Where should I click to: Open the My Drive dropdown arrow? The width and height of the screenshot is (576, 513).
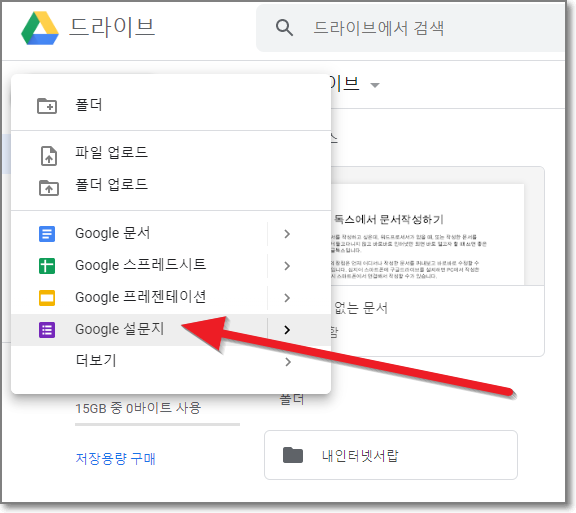point(375,85)
